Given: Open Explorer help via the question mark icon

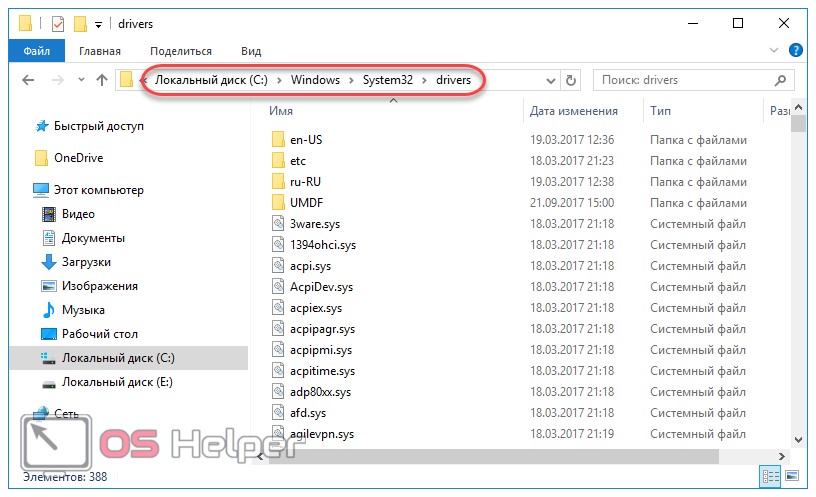Looking at the screenshot, I should 795,50.
